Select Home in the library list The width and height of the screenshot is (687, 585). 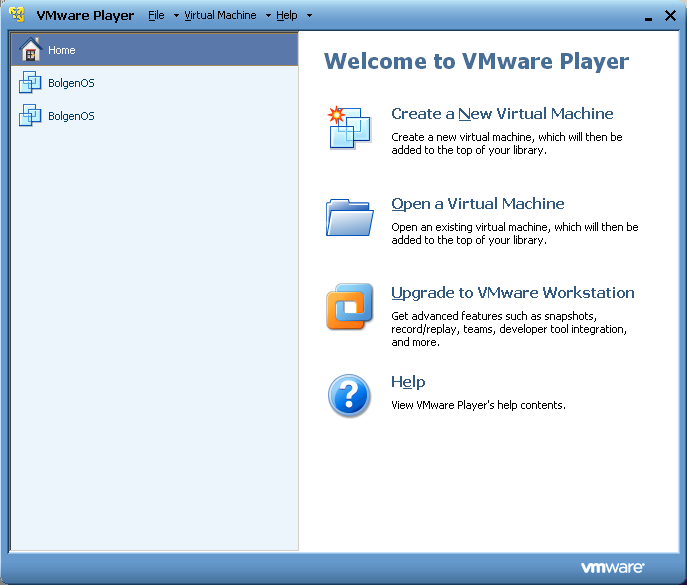pyautogui.click(x=154, y=50)
